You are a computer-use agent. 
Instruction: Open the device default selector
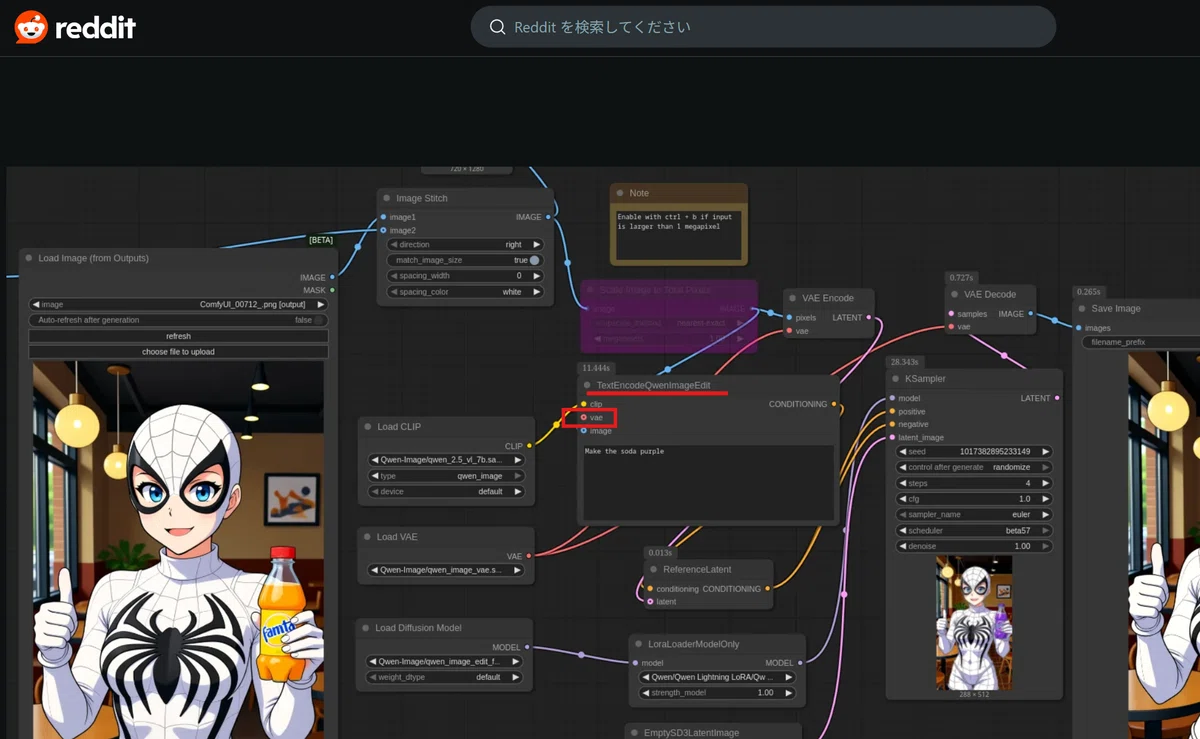pos(446,492)
